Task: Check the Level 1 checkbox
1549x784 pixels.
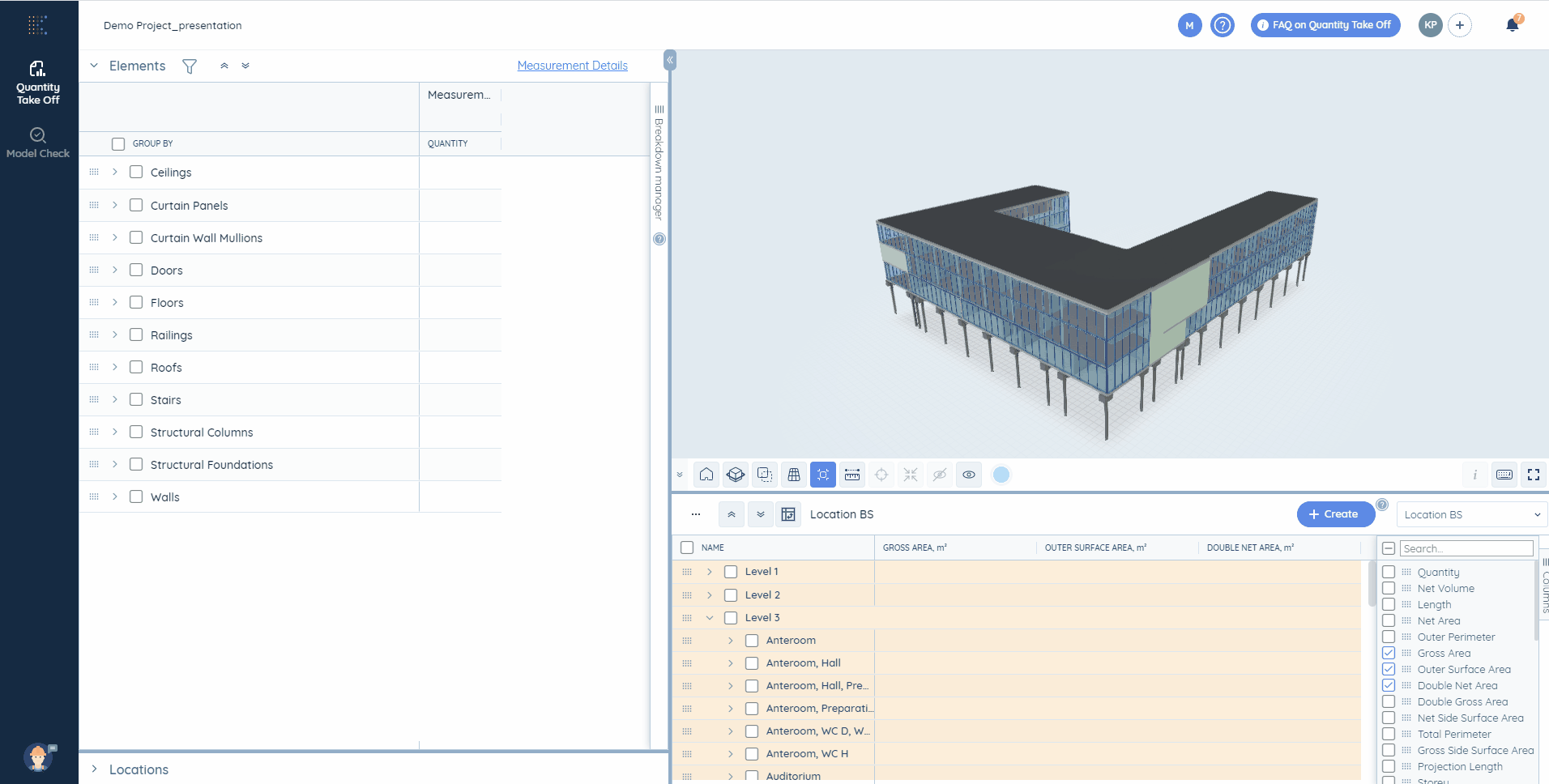Action: click(731, 572)
